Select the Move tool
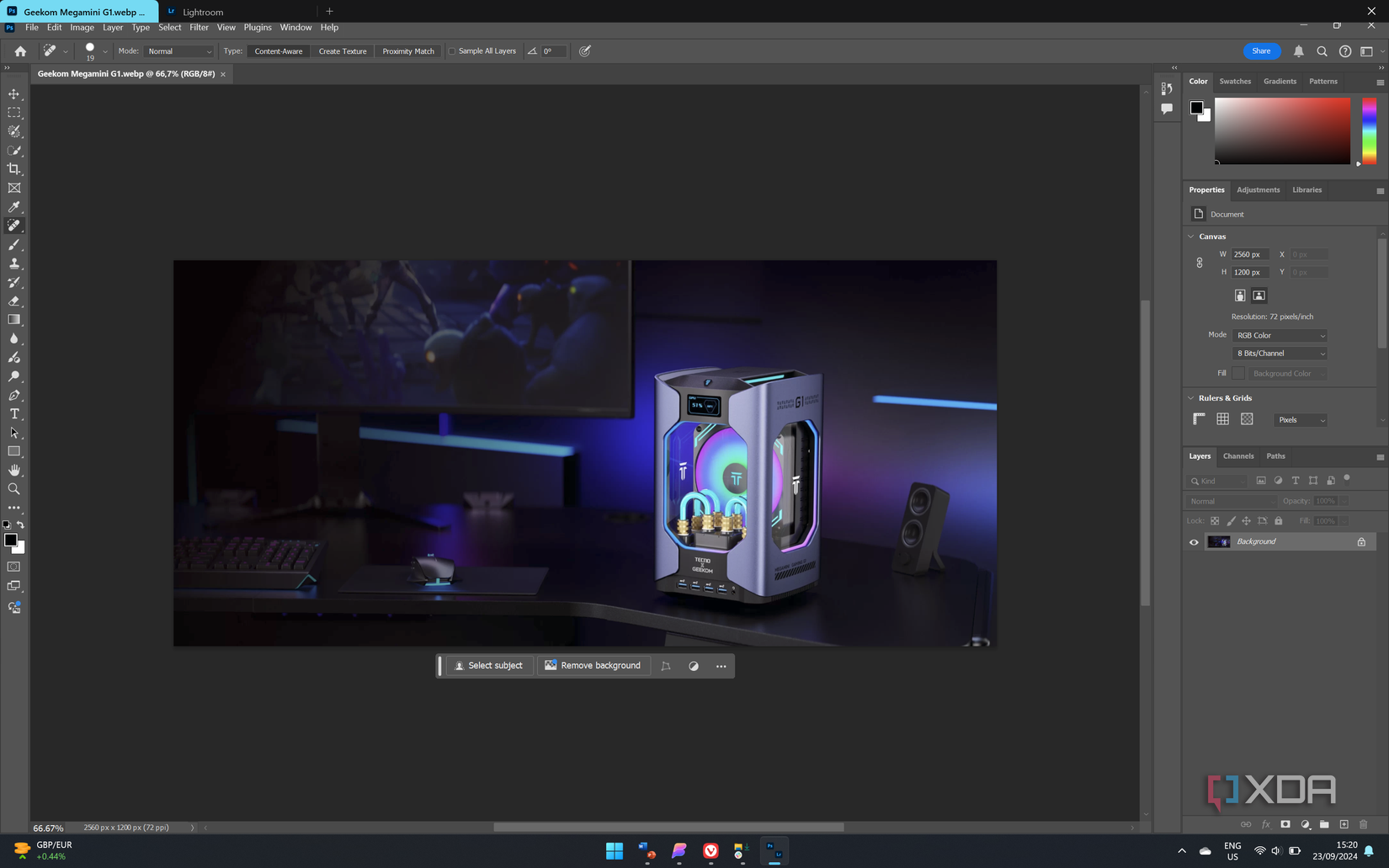The height and width of the screenshot is (868, 1389). click(x=14, y=94)
